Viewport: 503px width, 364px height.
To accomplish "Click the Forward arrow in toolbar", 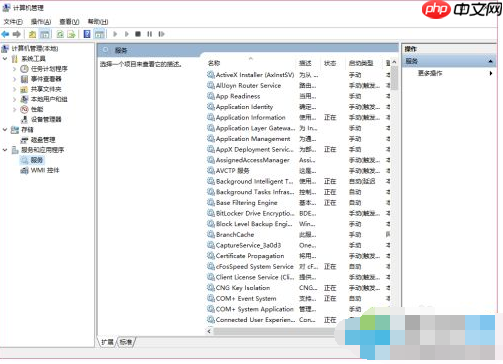I will coord(17,34).
